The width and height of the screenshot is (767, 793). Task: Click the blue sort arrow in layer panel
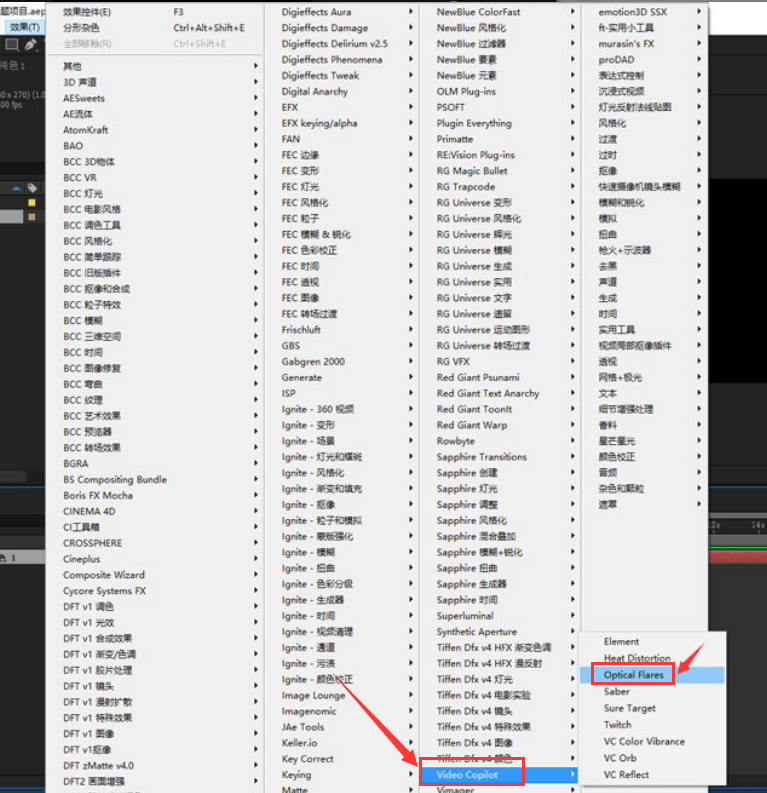click(x=16, y=188)
